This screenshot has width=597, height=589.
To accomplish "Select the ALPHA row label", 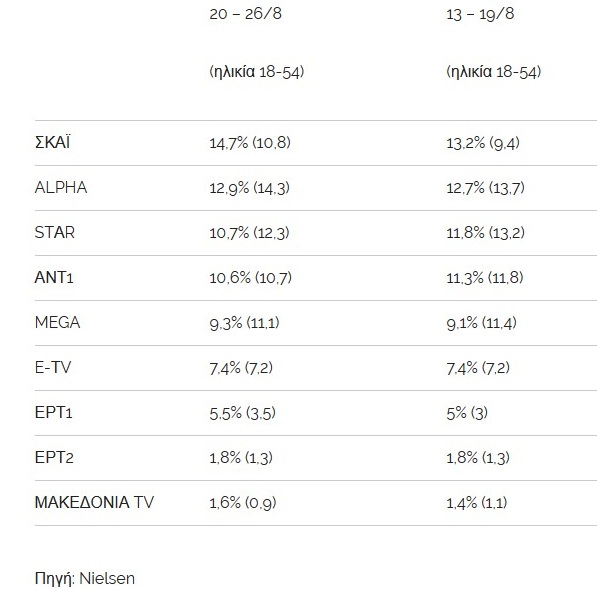I will [x=61, y=188].
